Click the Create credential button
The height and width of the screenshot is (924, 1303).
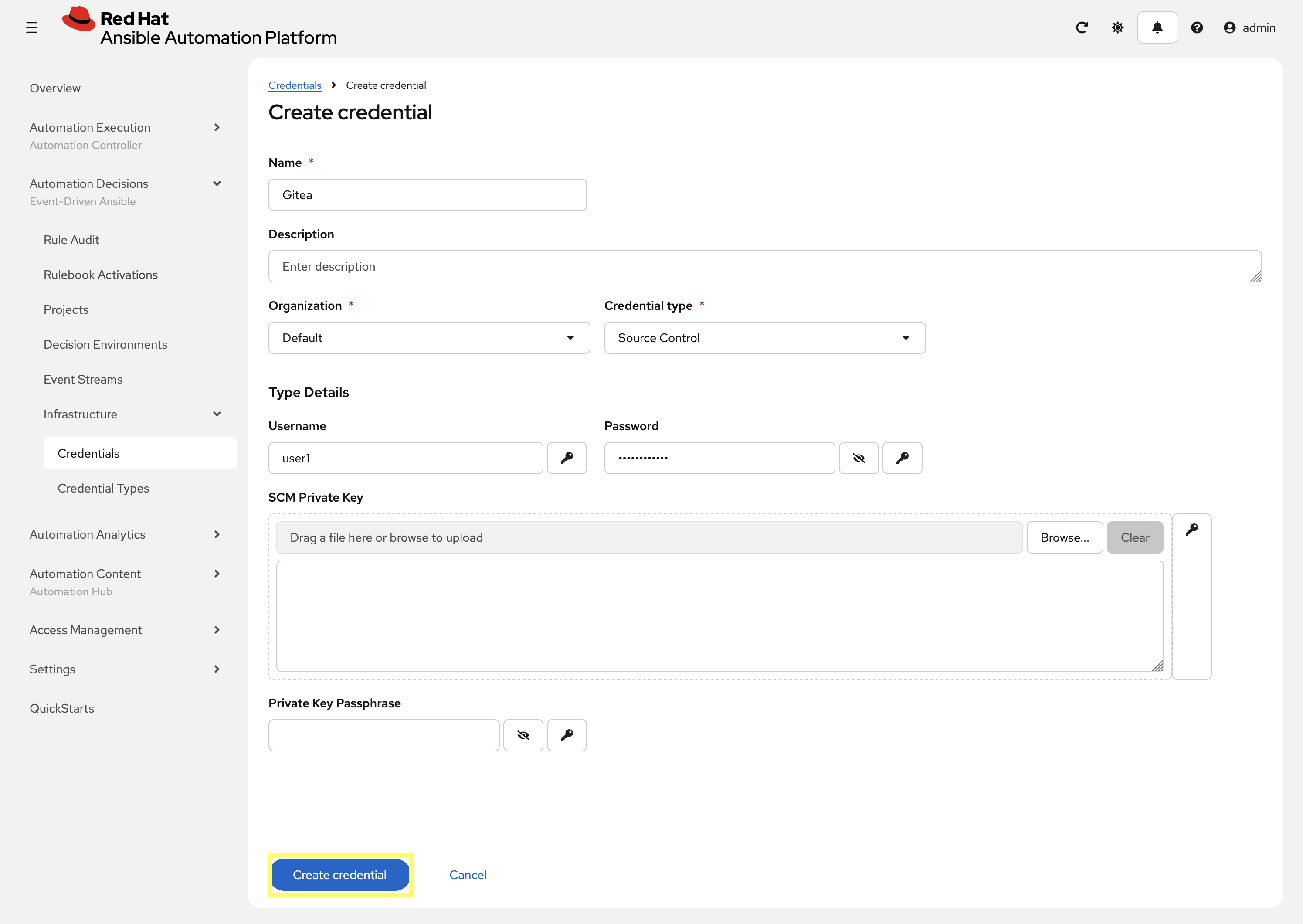[x=339, y=874]
